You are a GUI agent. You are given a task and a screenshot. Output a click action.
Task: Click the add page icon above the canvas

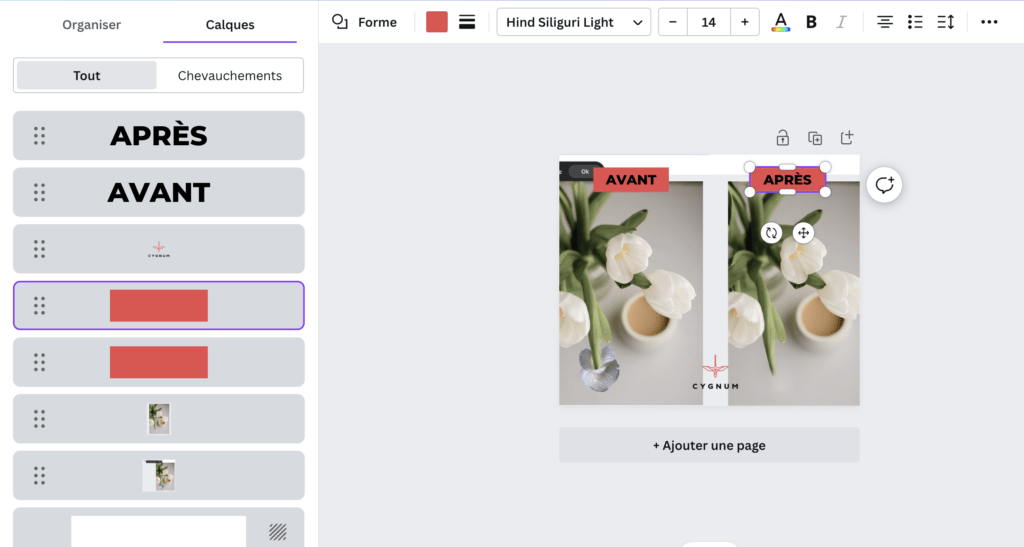click(x=847, y=138)
